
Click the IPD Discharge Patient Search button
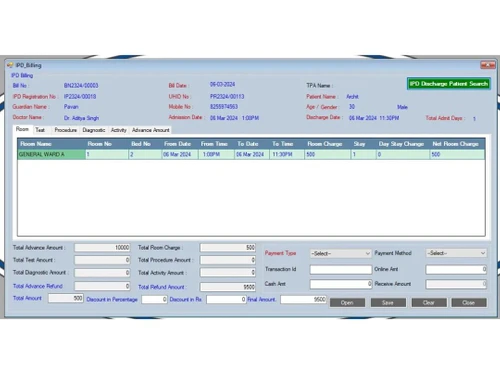tap(449, 84)
